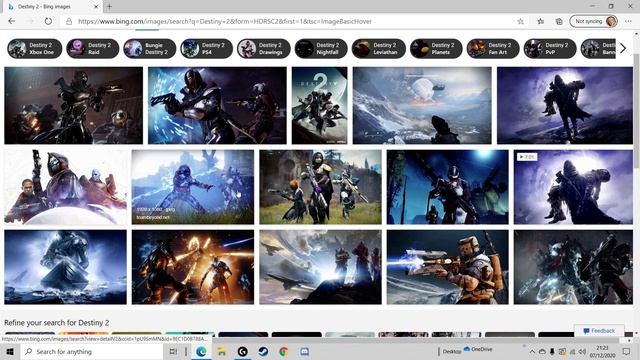Open the guardian firing blue beam thumbnail
Viewport: 640px width, 360px height.
tap(448, 267)
